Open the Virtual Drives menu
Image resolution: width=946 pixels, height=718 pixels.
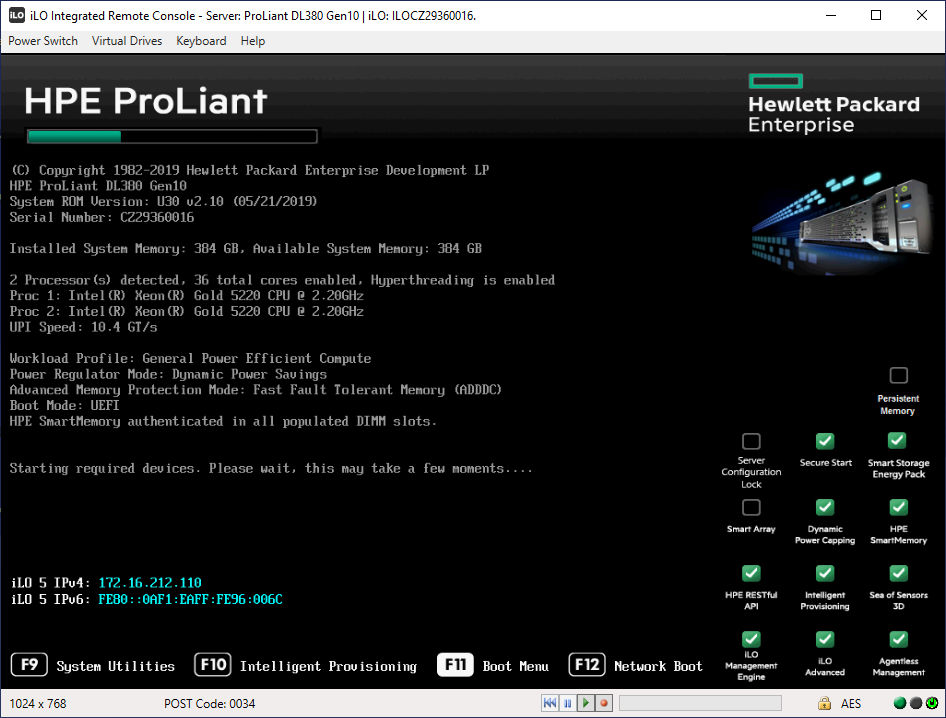pos(127,41)
